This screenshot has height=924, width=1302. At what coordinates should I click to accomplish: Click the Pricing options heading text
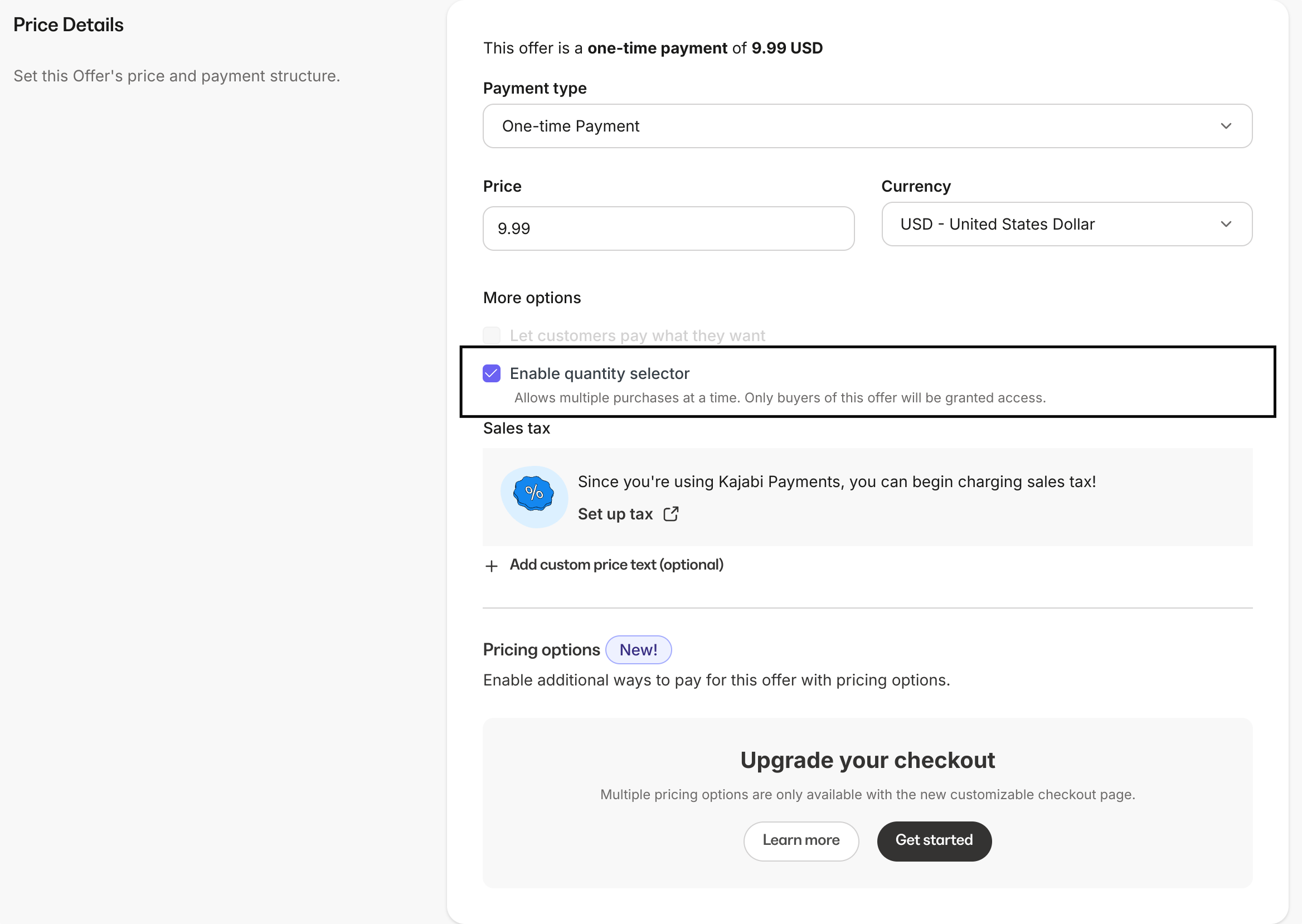(541, 650)
